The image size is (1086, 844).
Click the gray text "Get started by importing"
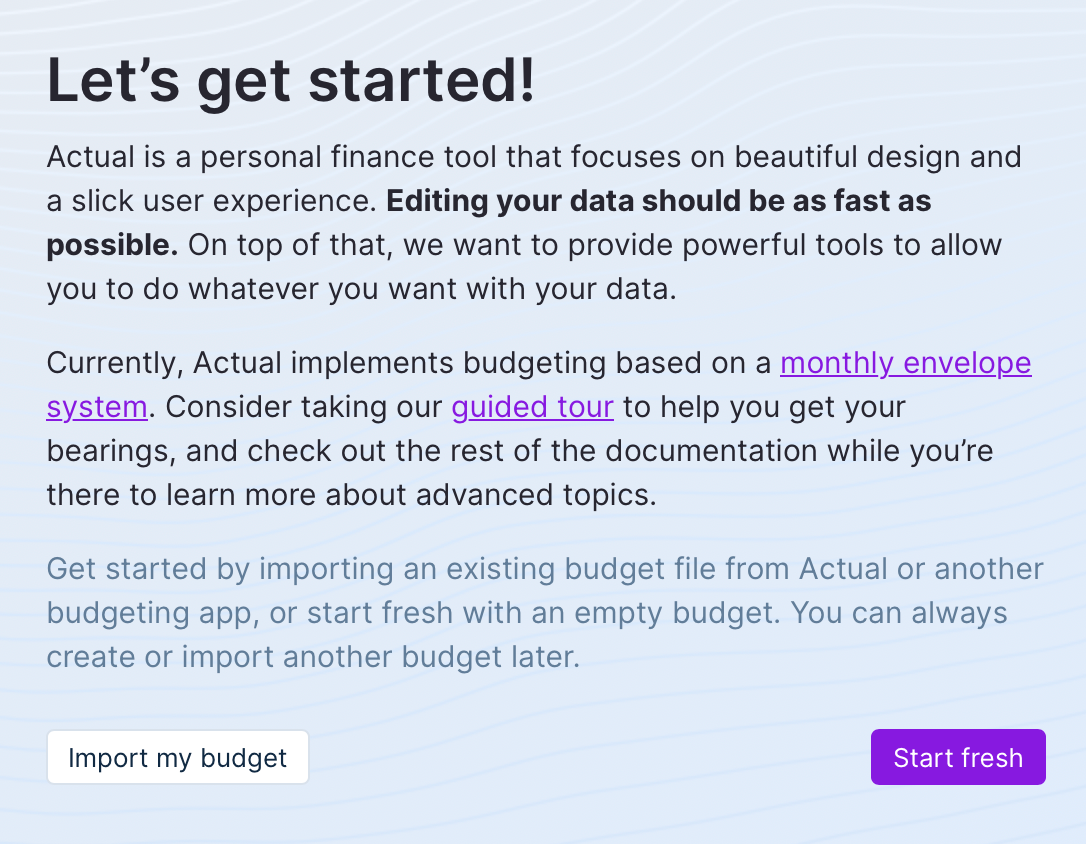click(x=220, y=569)
